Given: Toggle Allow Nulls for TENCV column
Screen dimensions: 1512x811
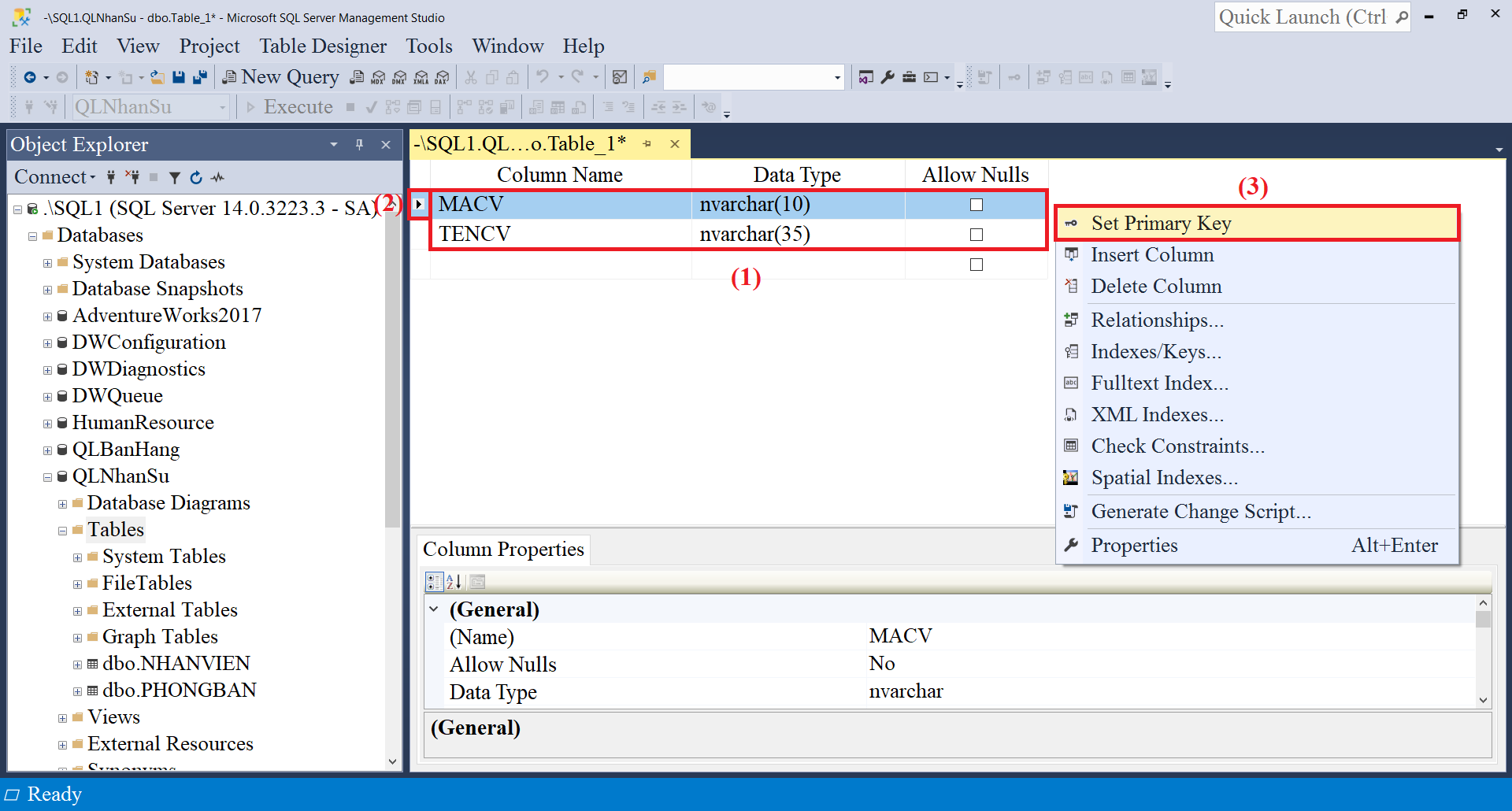Looking at the screenshot, I should tap(976, 235).
